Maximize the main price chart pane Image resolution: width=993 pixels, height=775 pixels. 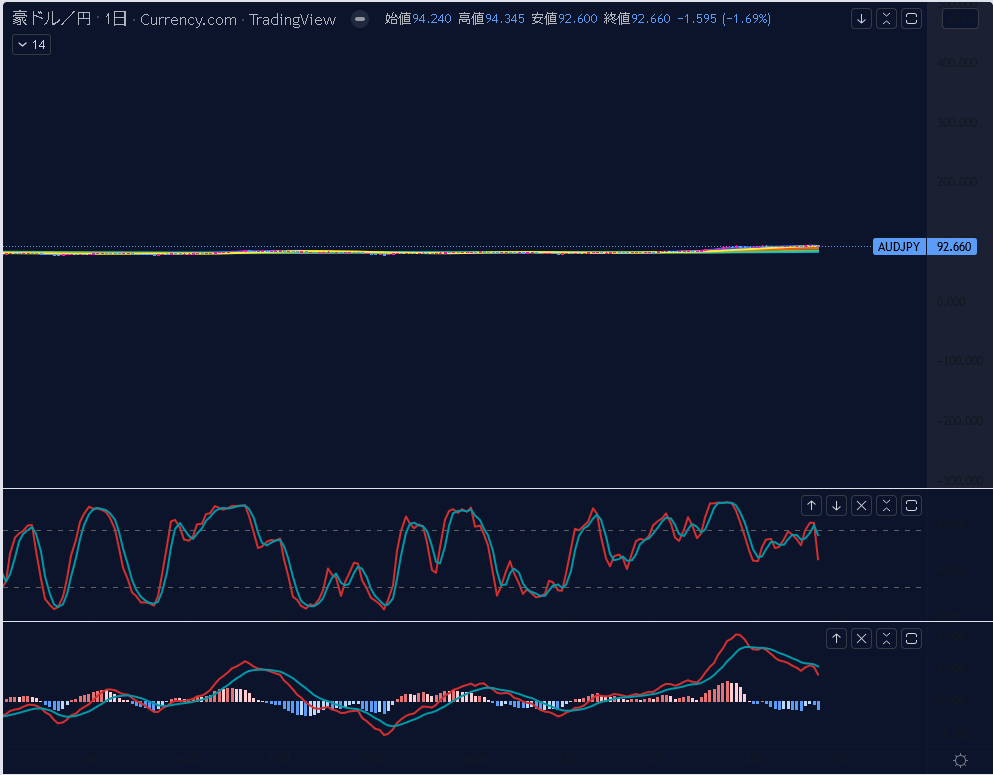[x=911, y=19]
